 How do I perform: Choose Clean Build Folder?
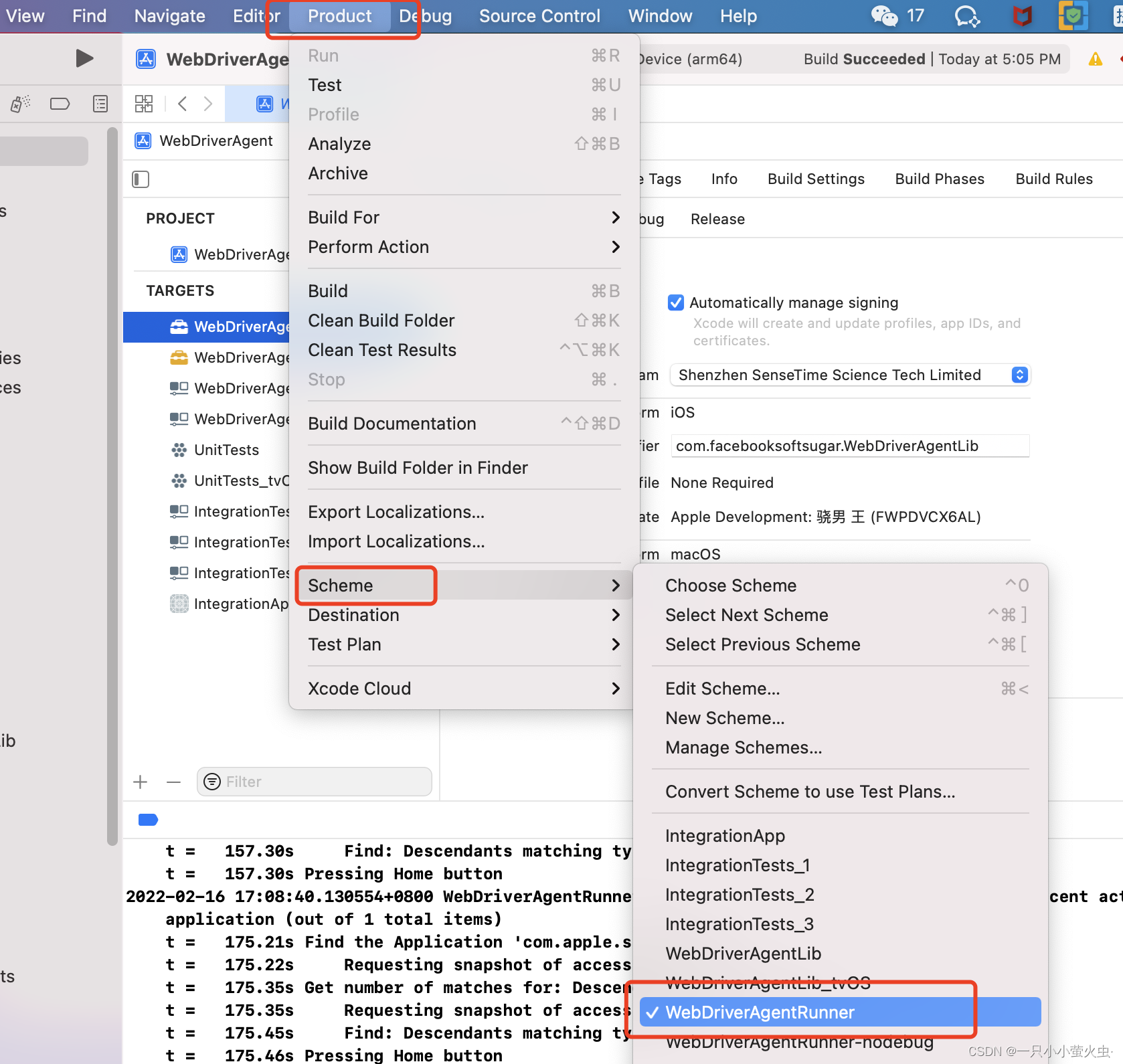coord(464,321)
